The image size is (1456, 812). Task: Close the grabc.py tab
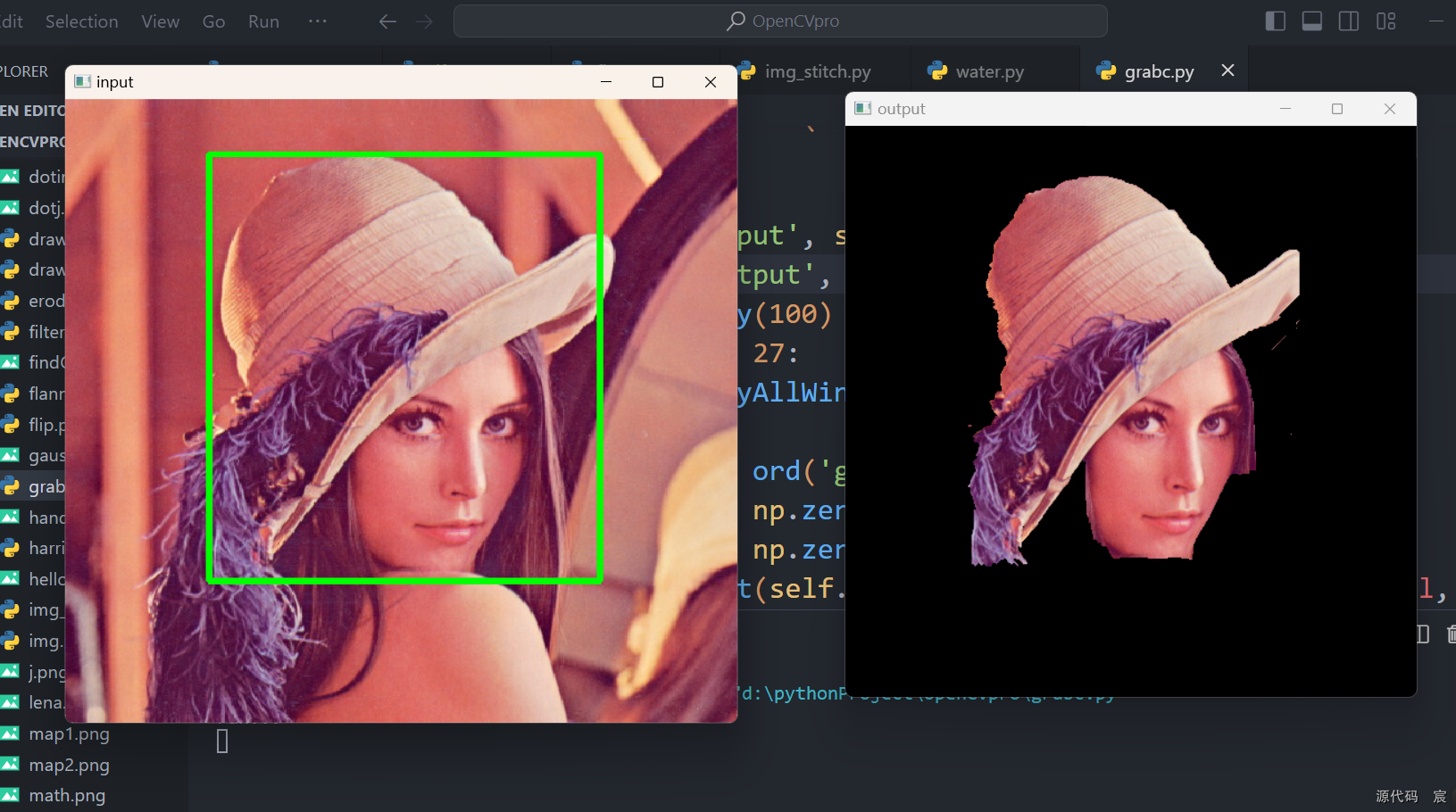[1228, 70]
